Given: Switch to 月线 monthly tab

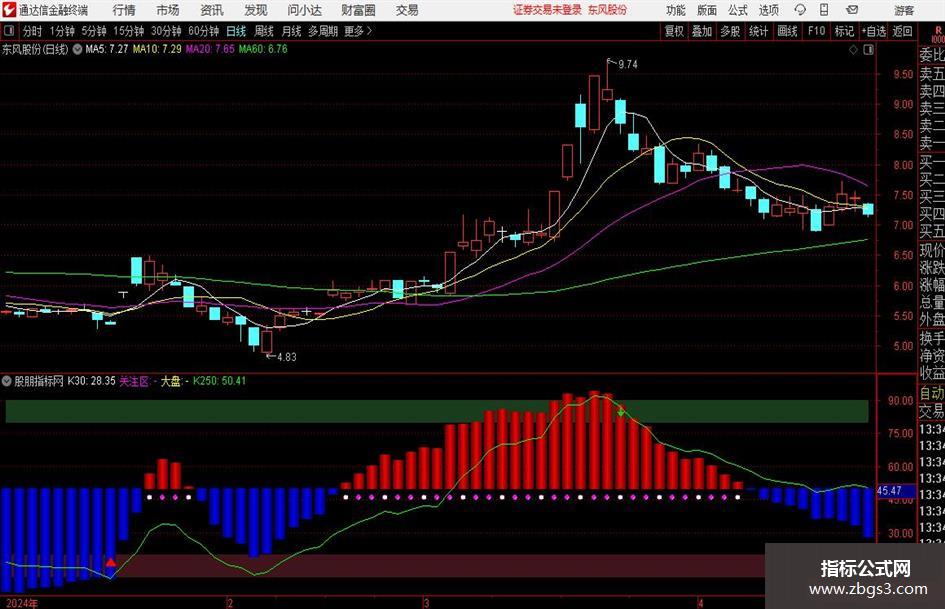Looking at the screenshot, I should pos(292,31).
